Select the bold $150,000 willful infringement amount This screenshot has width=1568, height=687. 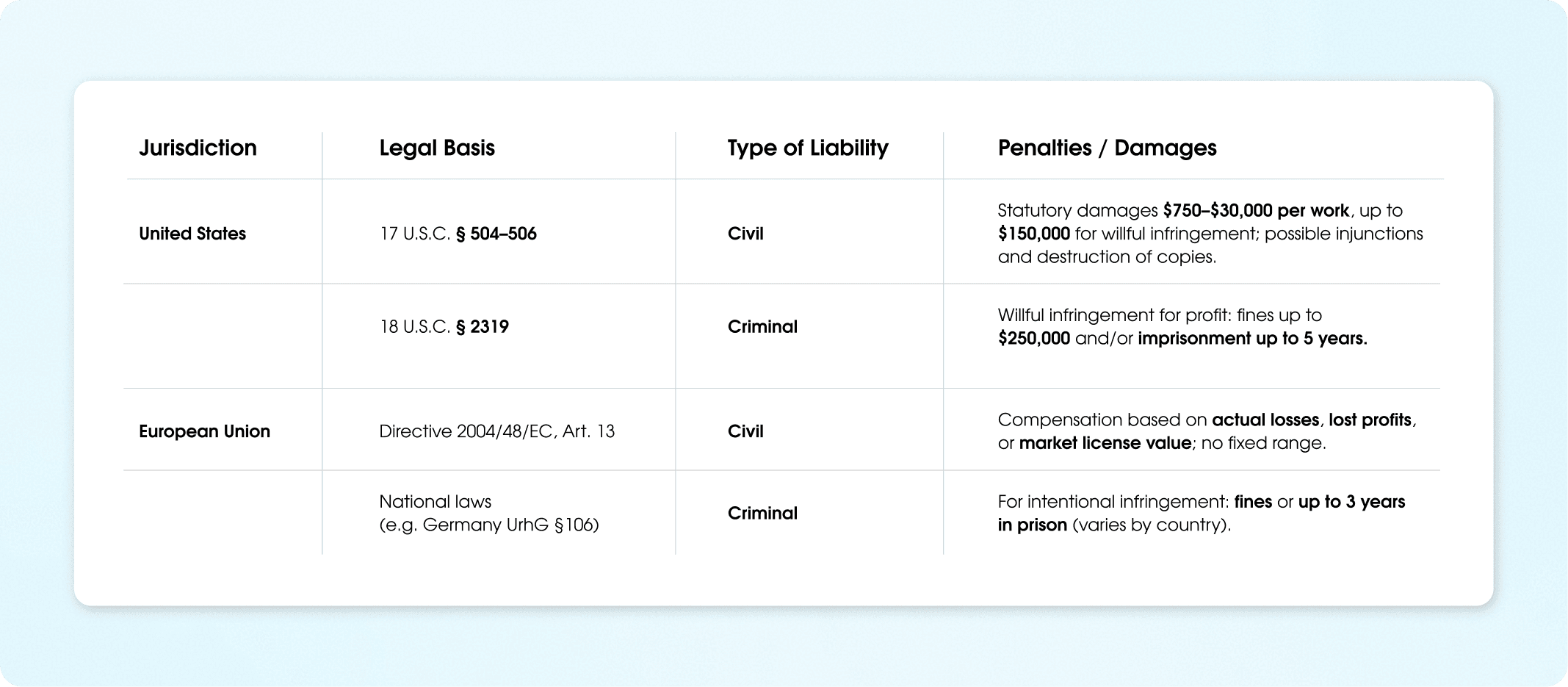click(1033, 234)
